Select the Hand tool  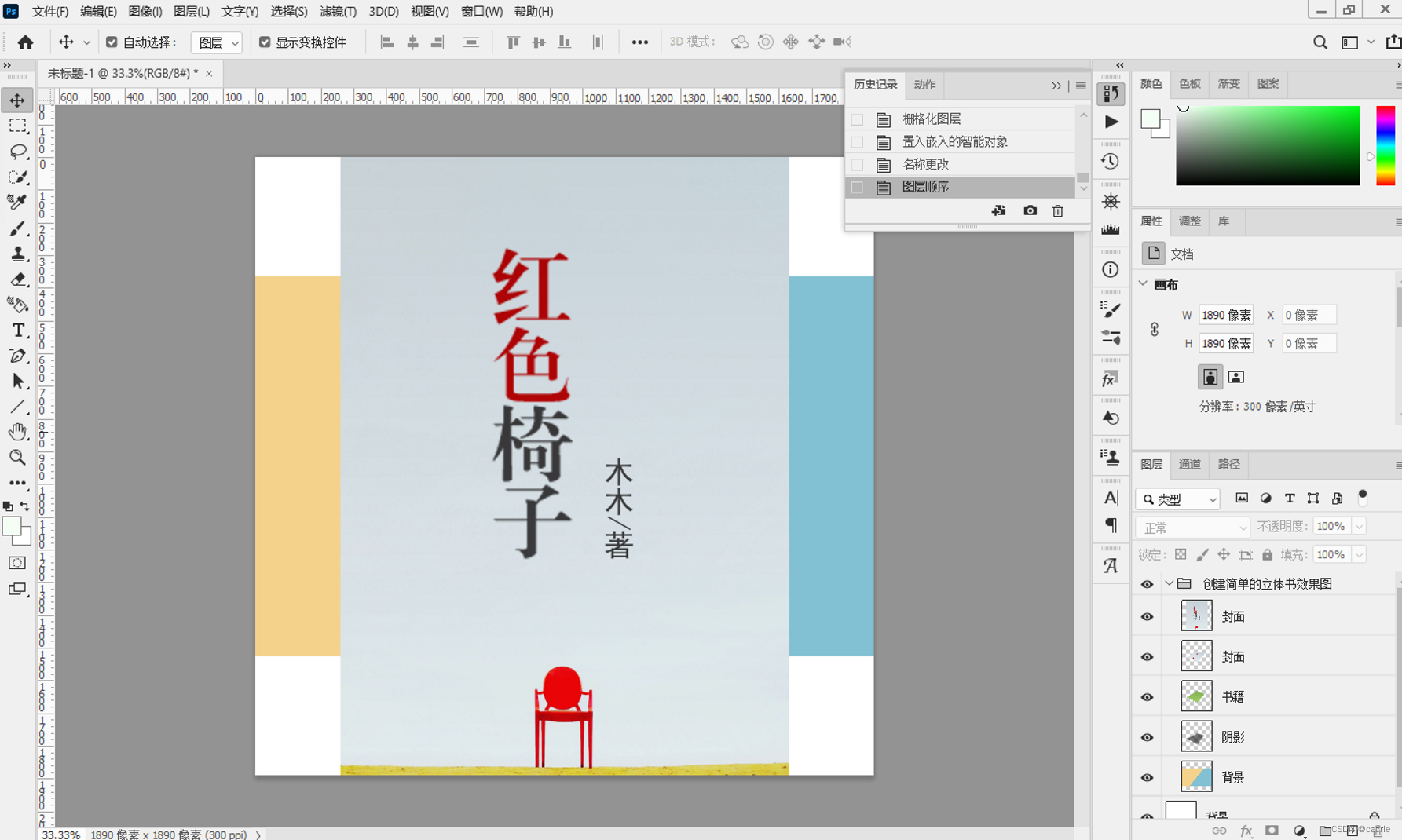coord(17,432)
